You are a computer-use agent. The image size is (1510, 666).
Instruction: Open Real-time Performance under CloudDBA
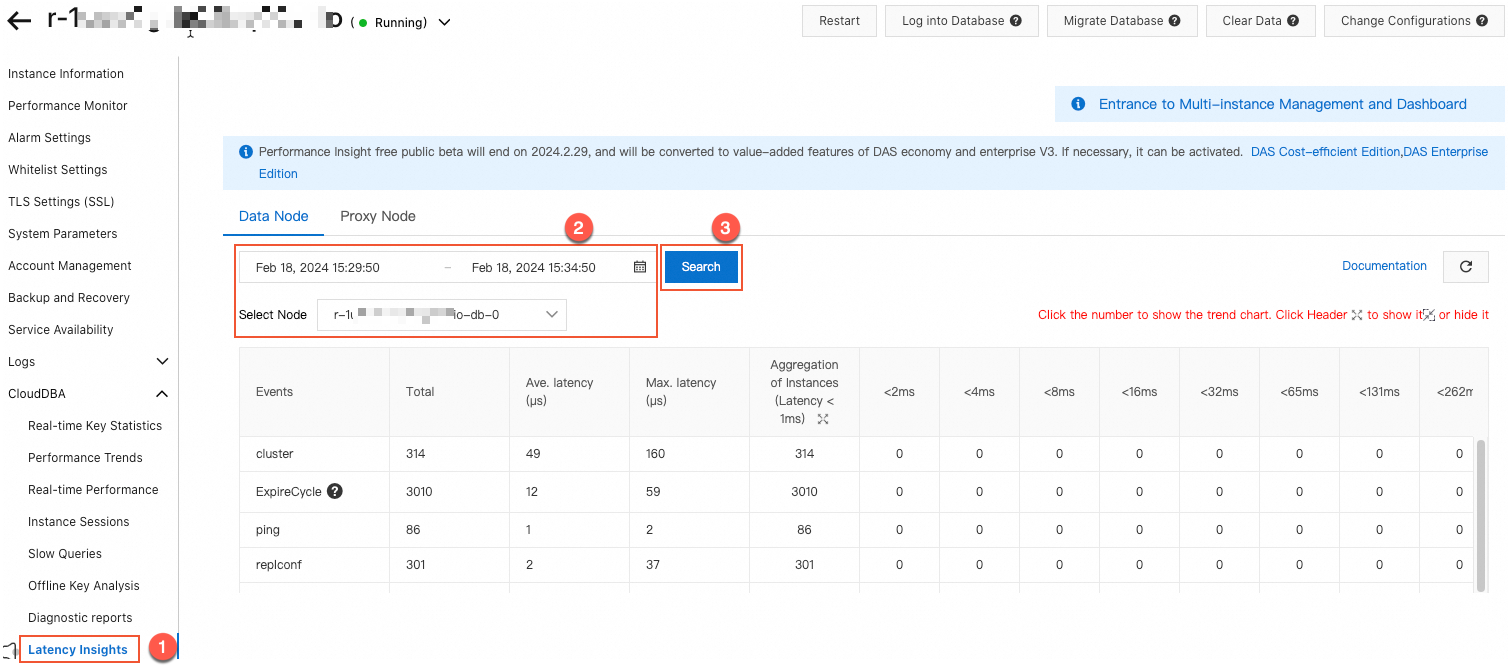93,490
